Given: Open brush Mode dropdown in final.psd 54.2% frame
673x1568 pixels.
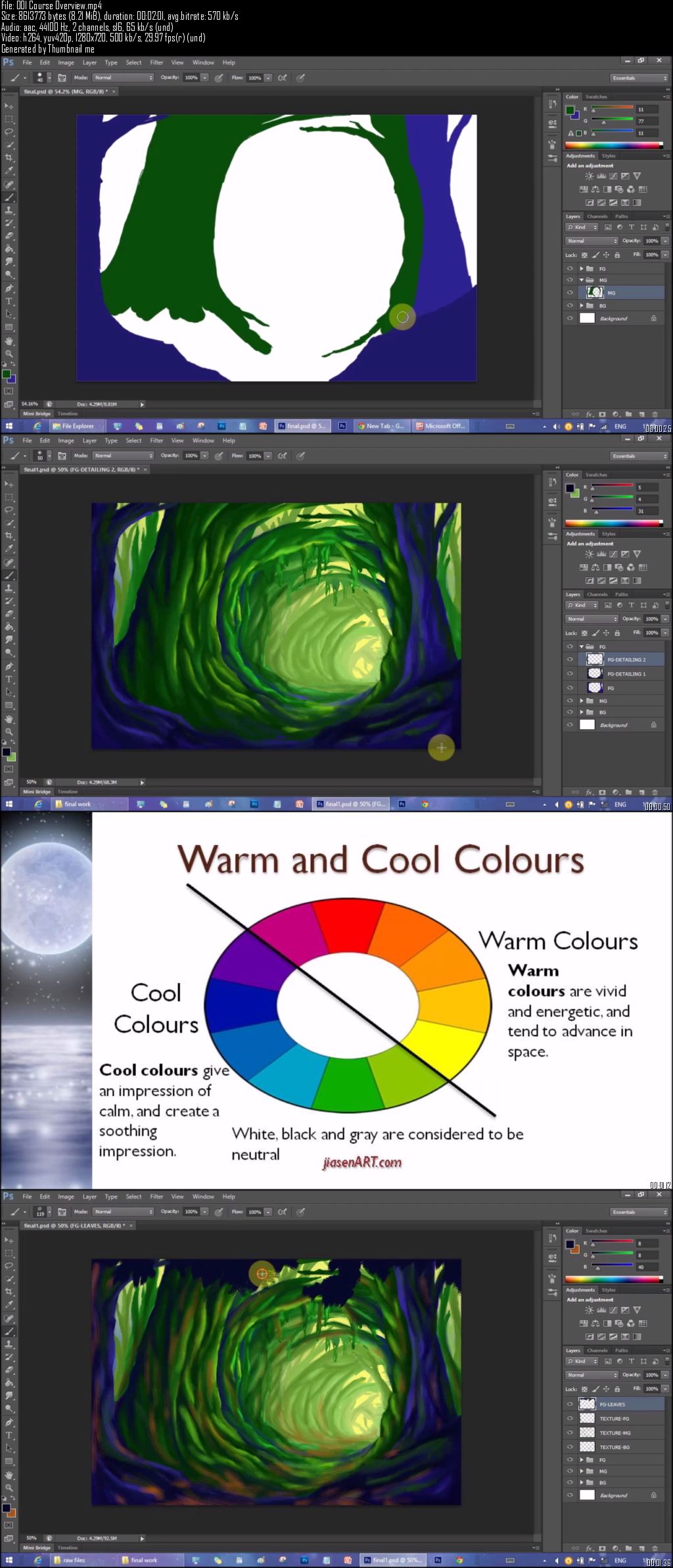Looking at the screenshot, I should click(x=123, y=78).
